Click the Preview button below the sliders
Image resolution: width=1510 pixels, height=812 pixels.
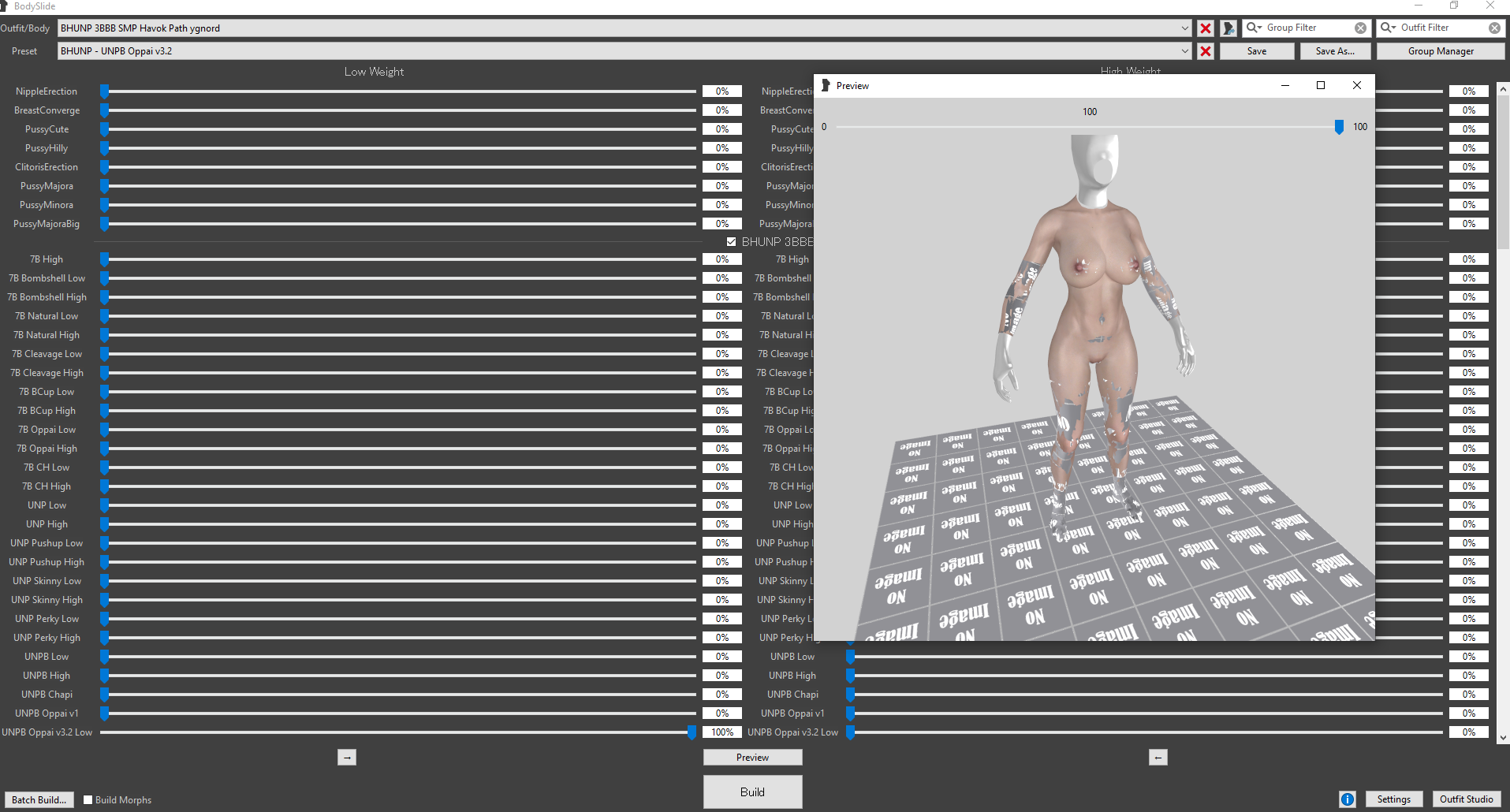click(x=752, y=758)
